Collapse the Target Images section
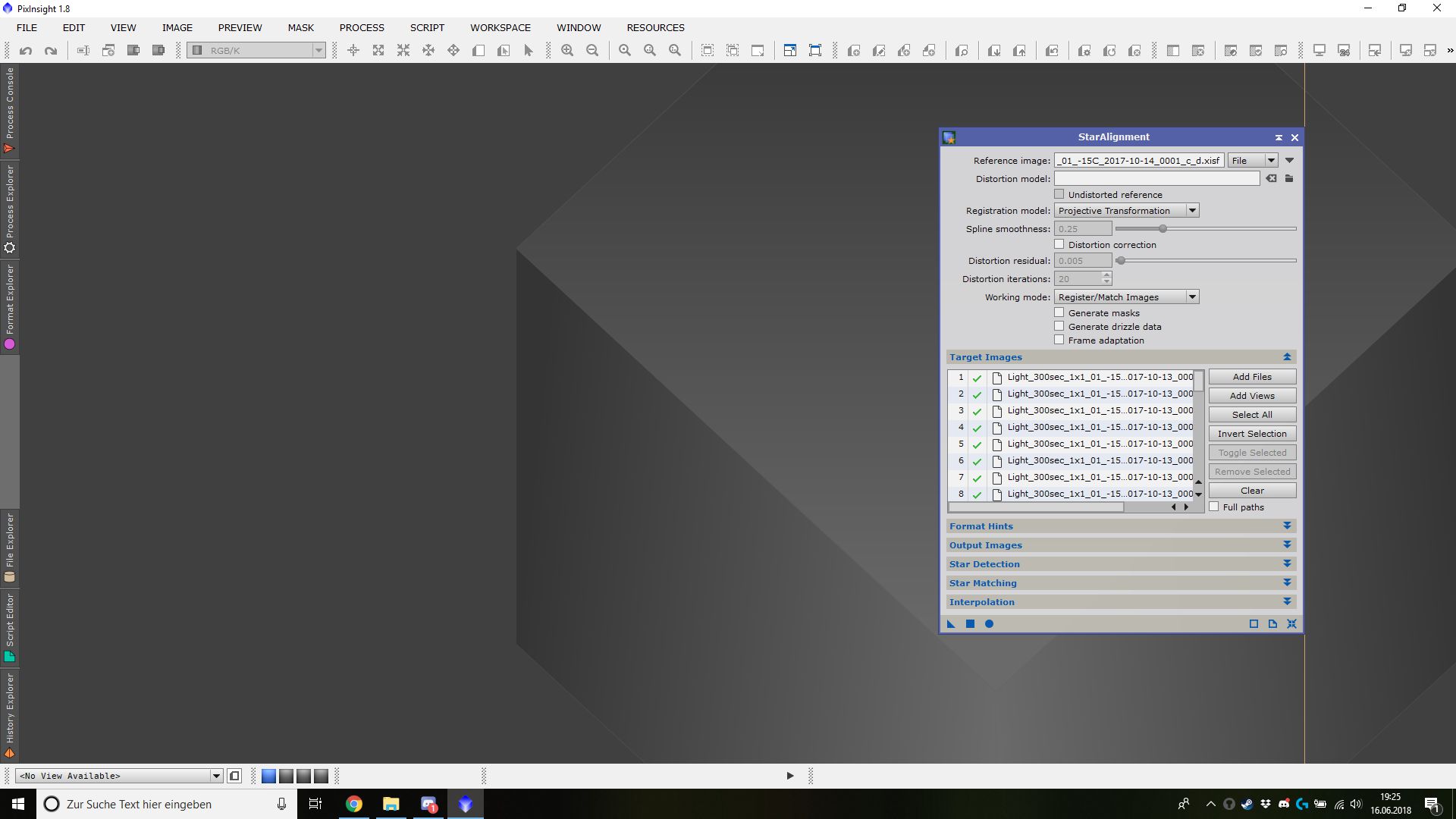Image resolution: width=1456 pixels, height=819 pixels. (x=1287, y=357)
